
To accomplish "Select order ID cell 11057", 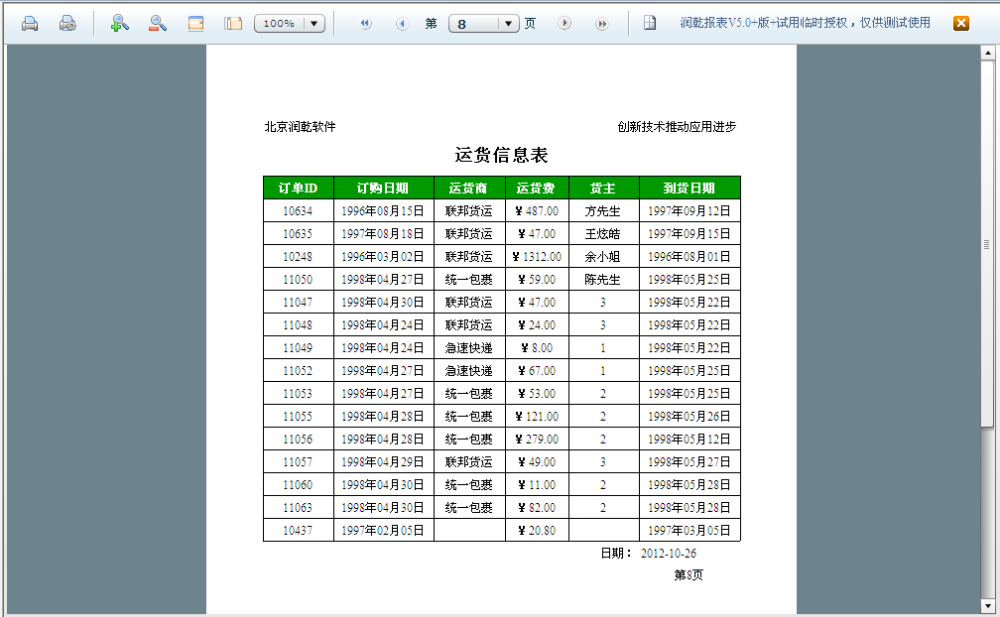I will pyautogui.click(x=298, y=462).
